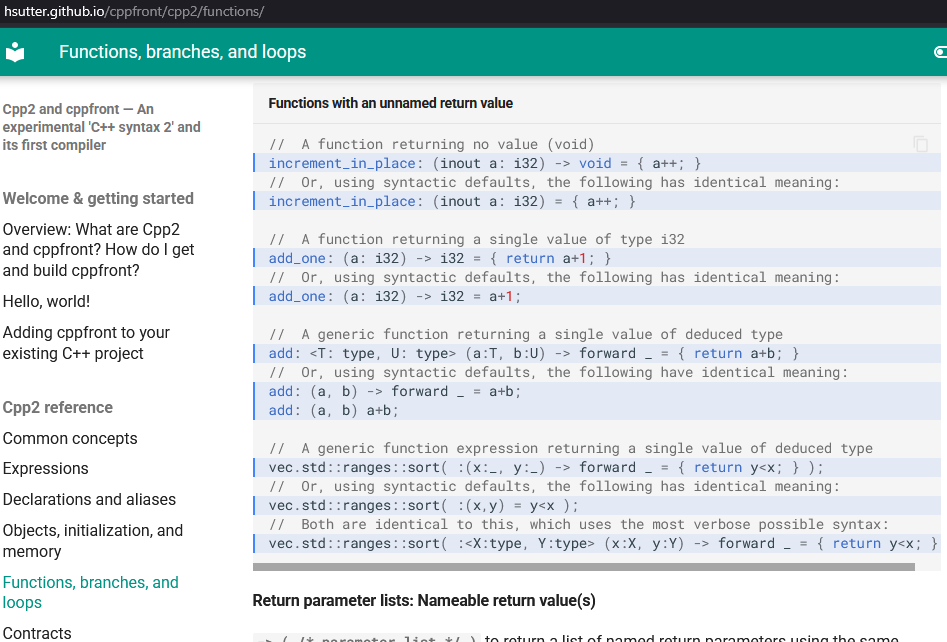Click comment 'A function returning no value (void)'
This screenshot has width=947, height=642.
click(432, 144)
